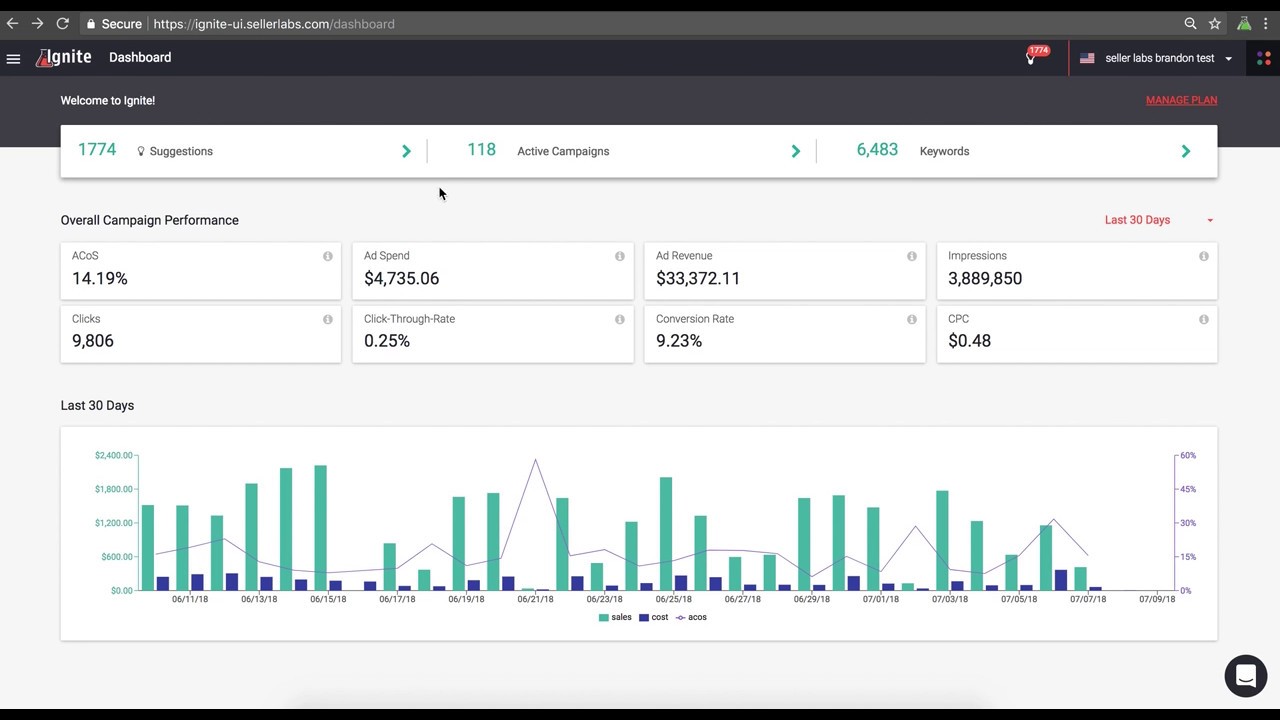Click the Impressions value 3,889,850
The width and height of the screenshot is (1280, 720).
click(x=985, y=279)
